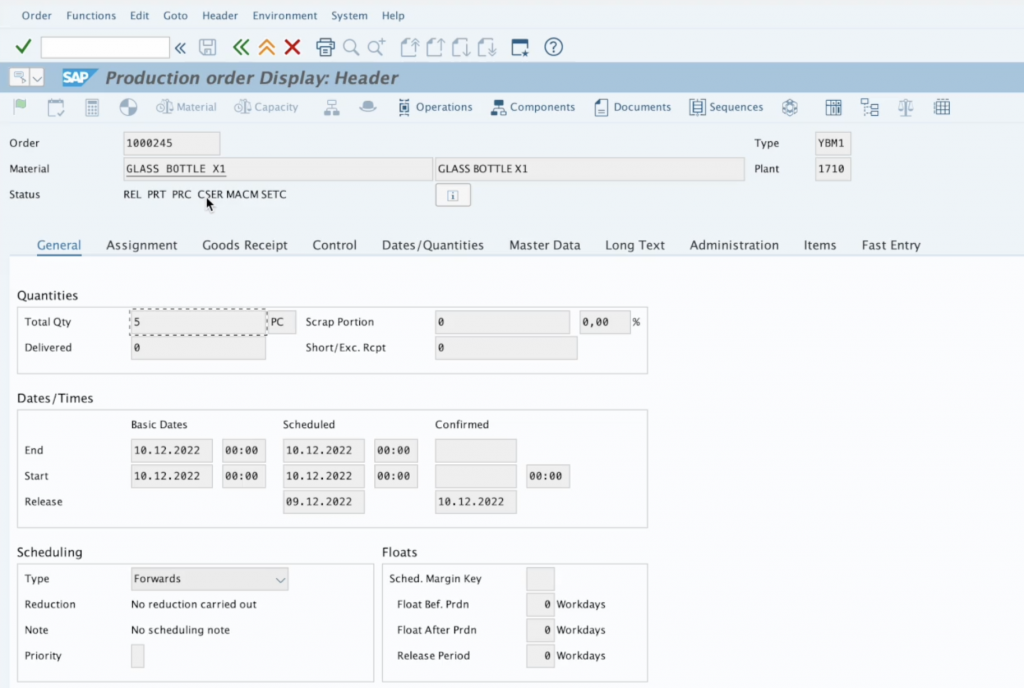Open the Components overview
The image size is (1024, 688).
532,107
